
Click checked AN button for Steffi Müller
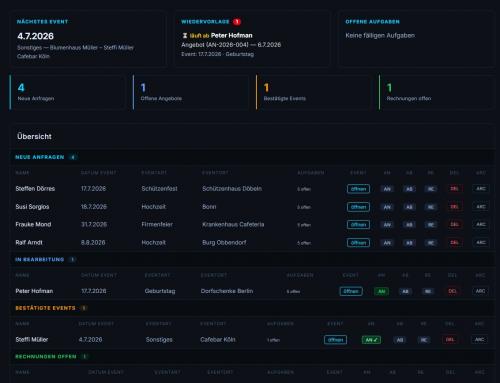pos(371,340)
